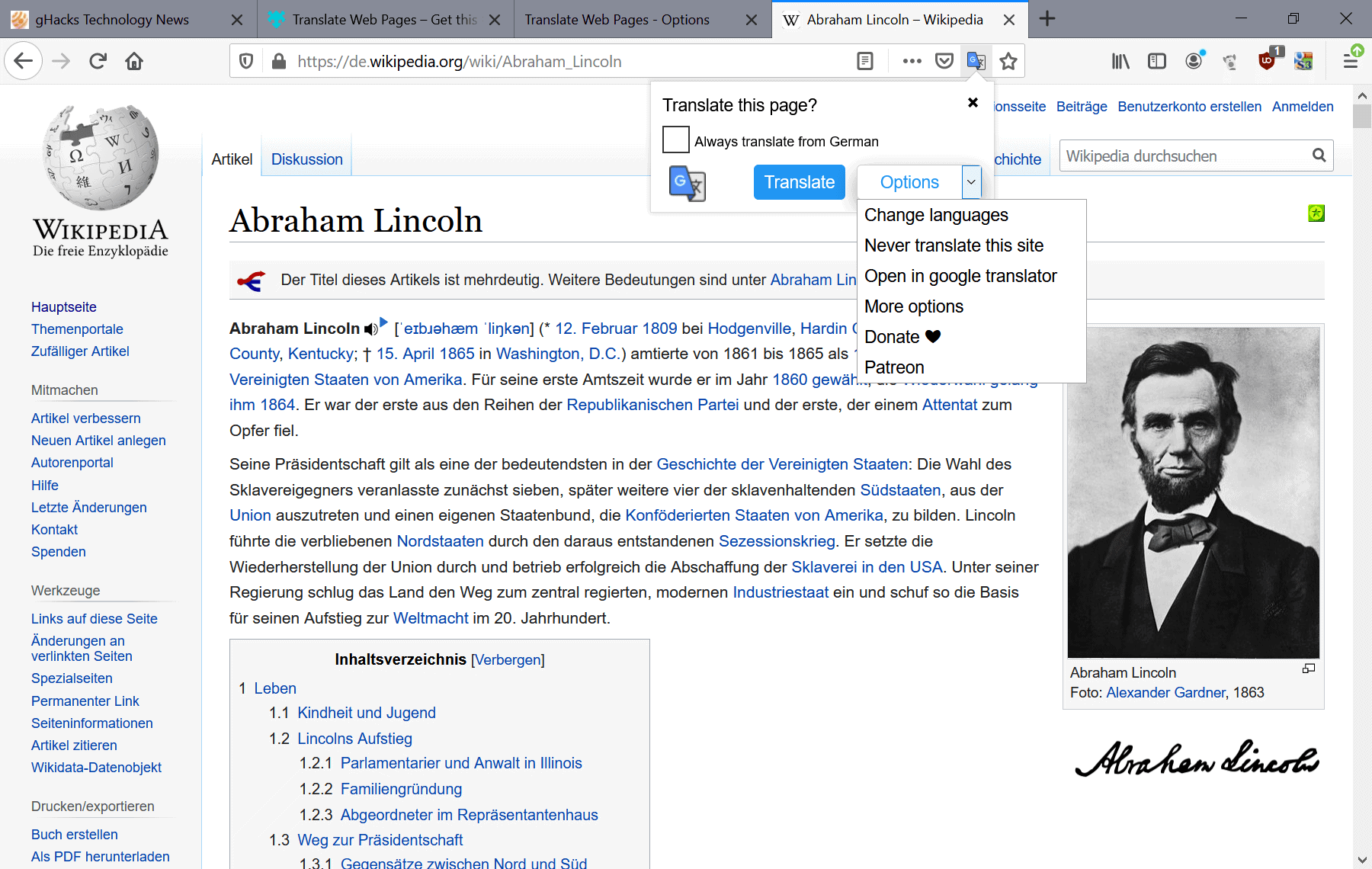Click the green featured-article star icon

[1316, 213]
